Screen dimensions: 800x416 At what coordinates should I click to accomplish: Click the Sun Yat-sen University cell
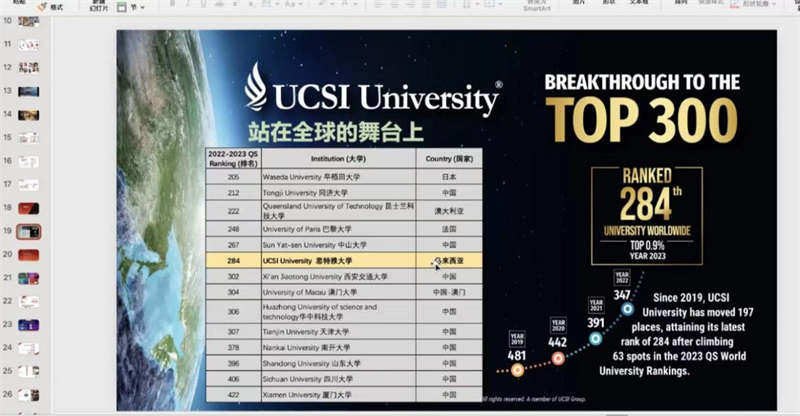coord(339,245)
